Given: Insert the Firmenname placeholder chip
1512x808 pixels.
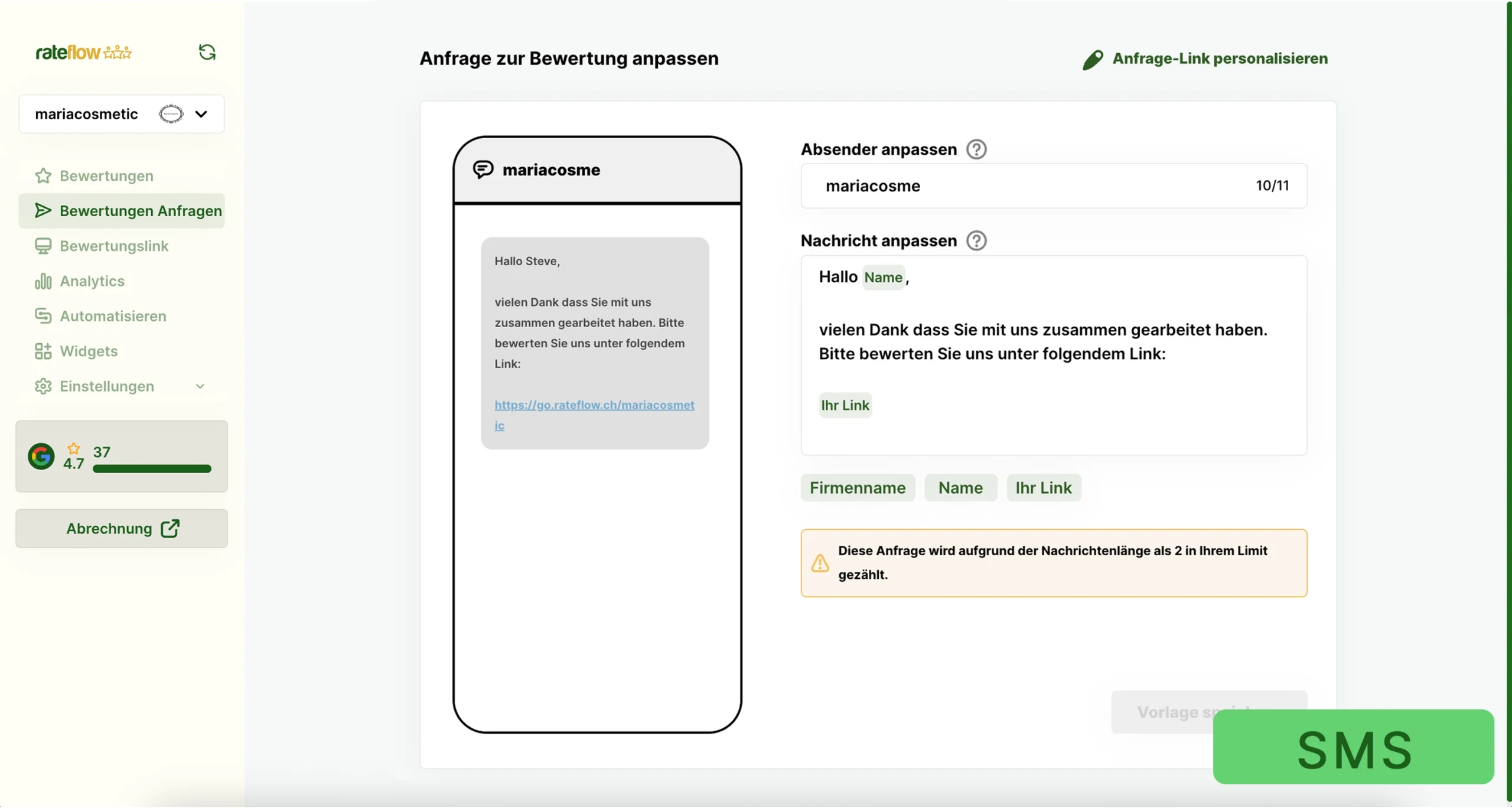Looking at the screenshot, I should (857, 488).
